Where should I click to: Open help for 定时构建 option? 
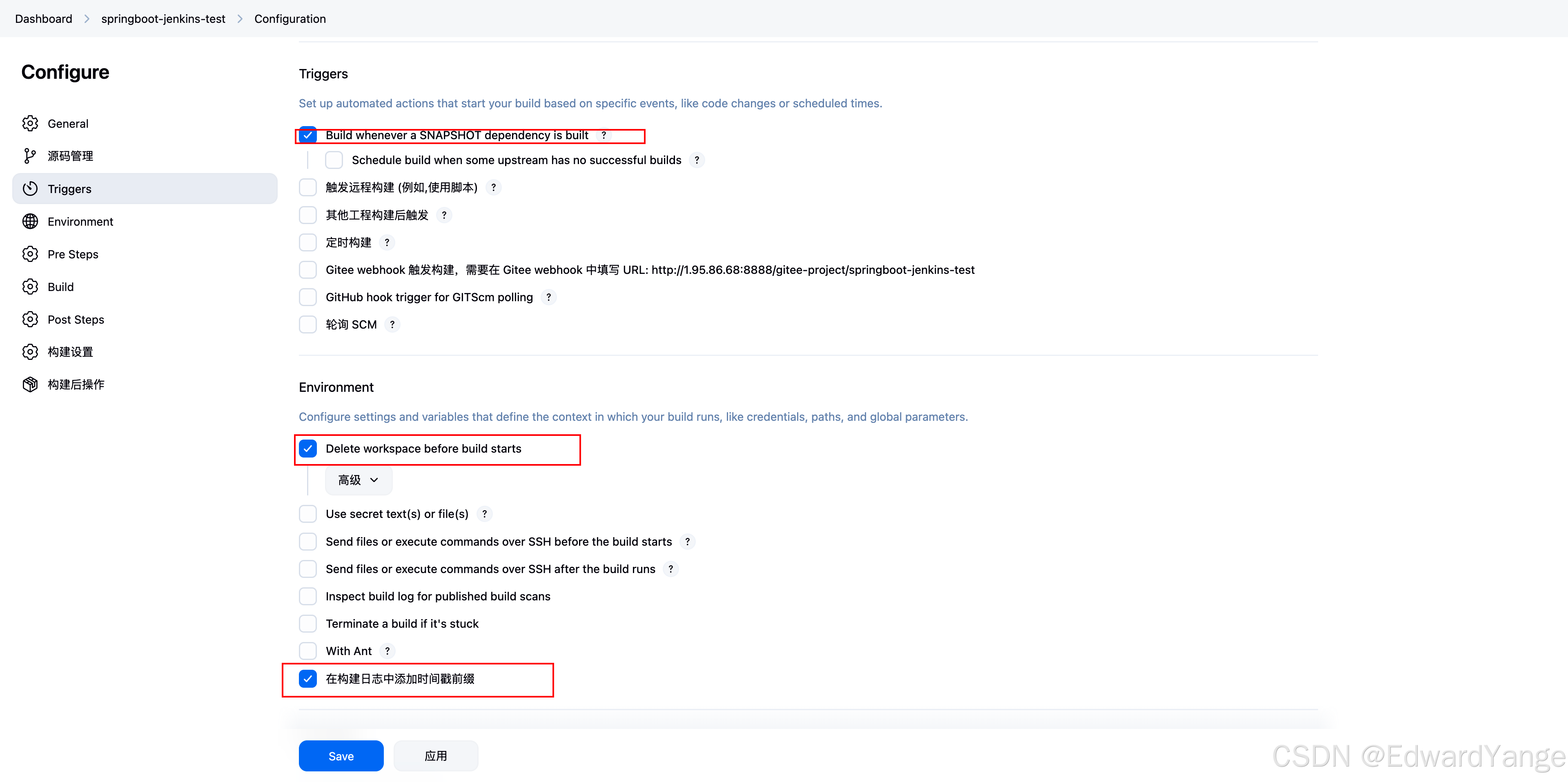[x=387, y=242]
